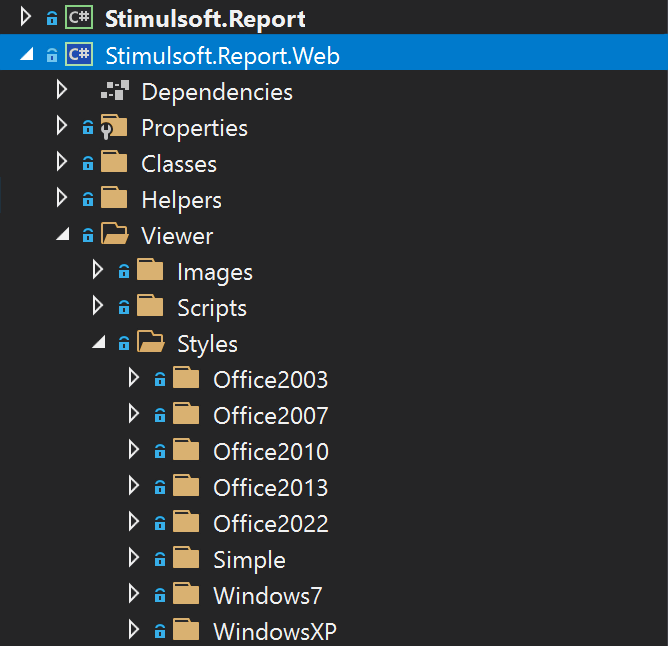This screenshot has height=646, width=668.
Task: Select the Windows7 label
Action: (268, 596)
